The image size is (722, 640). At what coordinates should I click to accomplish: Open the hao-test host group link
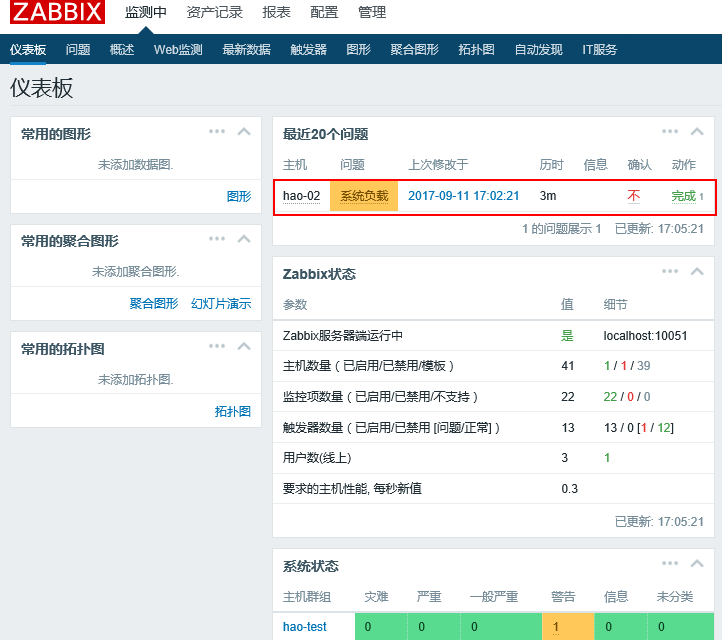[x=304, y=627]
